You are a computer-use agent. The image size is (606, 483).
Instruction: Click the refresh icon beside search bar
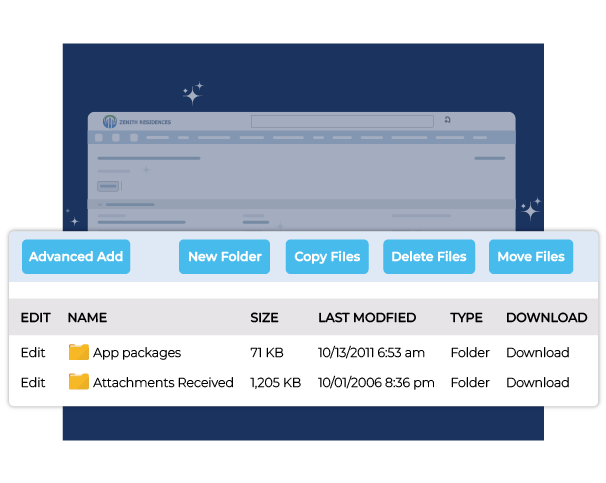pyautogui.click(x=447, y=120)
